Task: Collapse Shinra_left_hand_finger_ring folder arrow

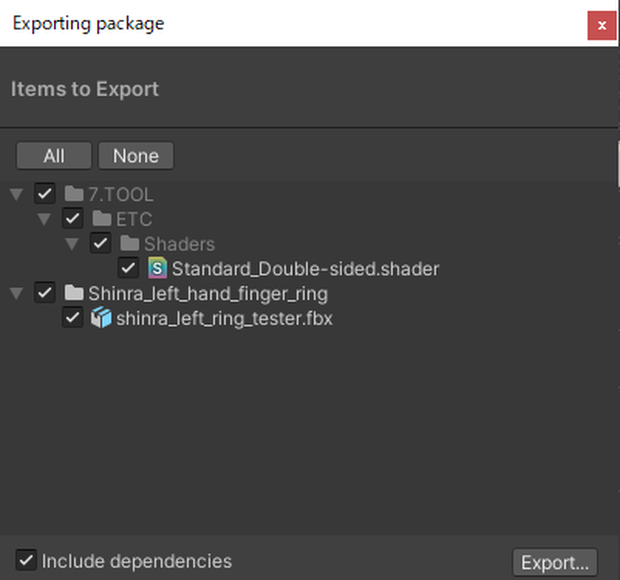Action: tap(17, 294)
